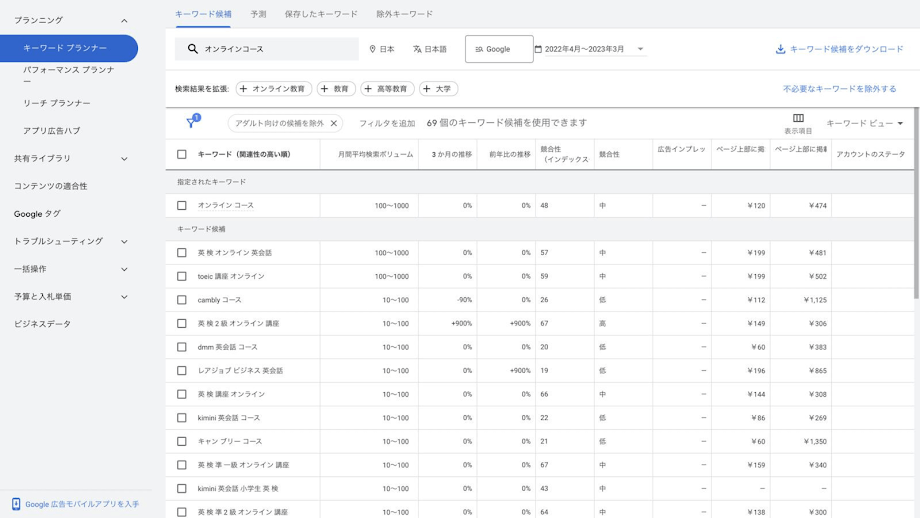Click the calendar icon beside date range
This screenshot has width=920, height=518.
click(538, 49)
